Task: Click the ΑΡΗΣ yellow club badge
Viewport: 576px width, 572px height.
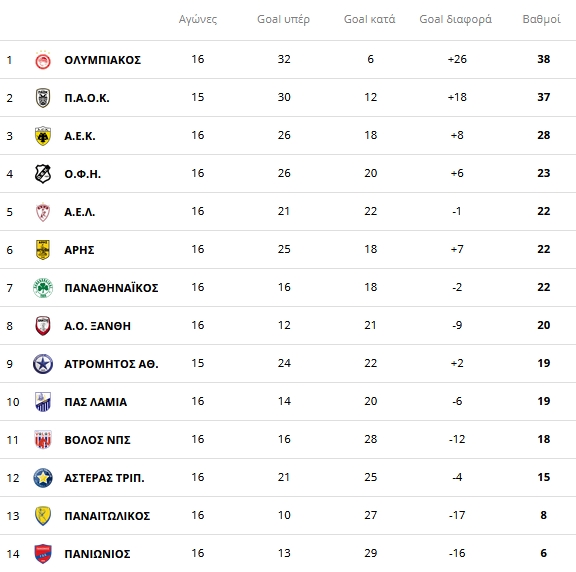Action: (x=43, y=250)
